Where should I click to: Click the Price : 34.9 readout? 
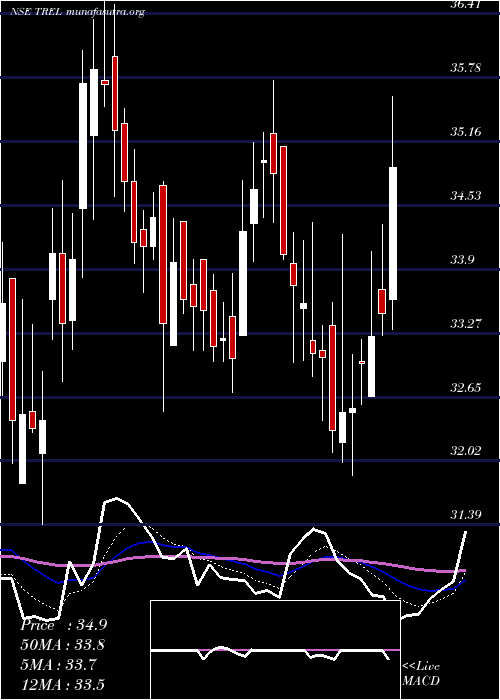[x=64, y=625]
